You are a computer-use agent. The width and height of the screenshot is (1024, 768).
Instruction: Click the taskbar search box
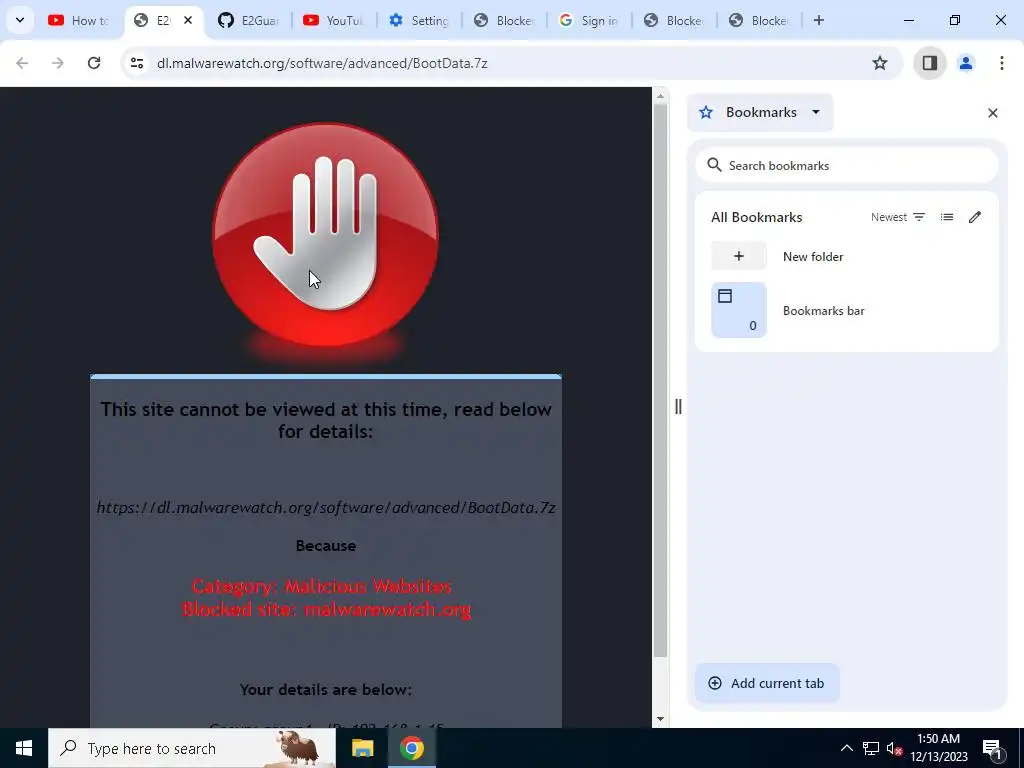tap(192, 748)
